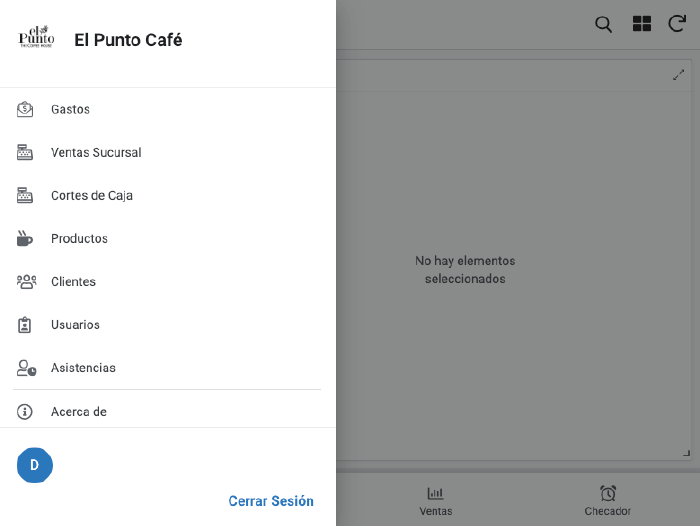
Task: Select Ventas Sucursal from the drawer
Action: 96,152
